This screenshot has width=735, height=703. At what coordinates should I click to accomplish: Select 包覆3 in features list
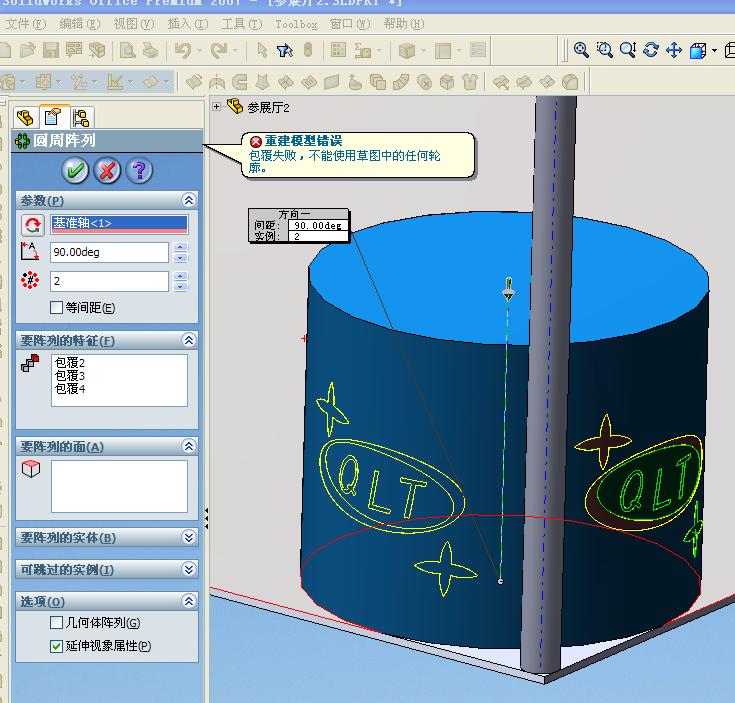(x=70, y=375)
